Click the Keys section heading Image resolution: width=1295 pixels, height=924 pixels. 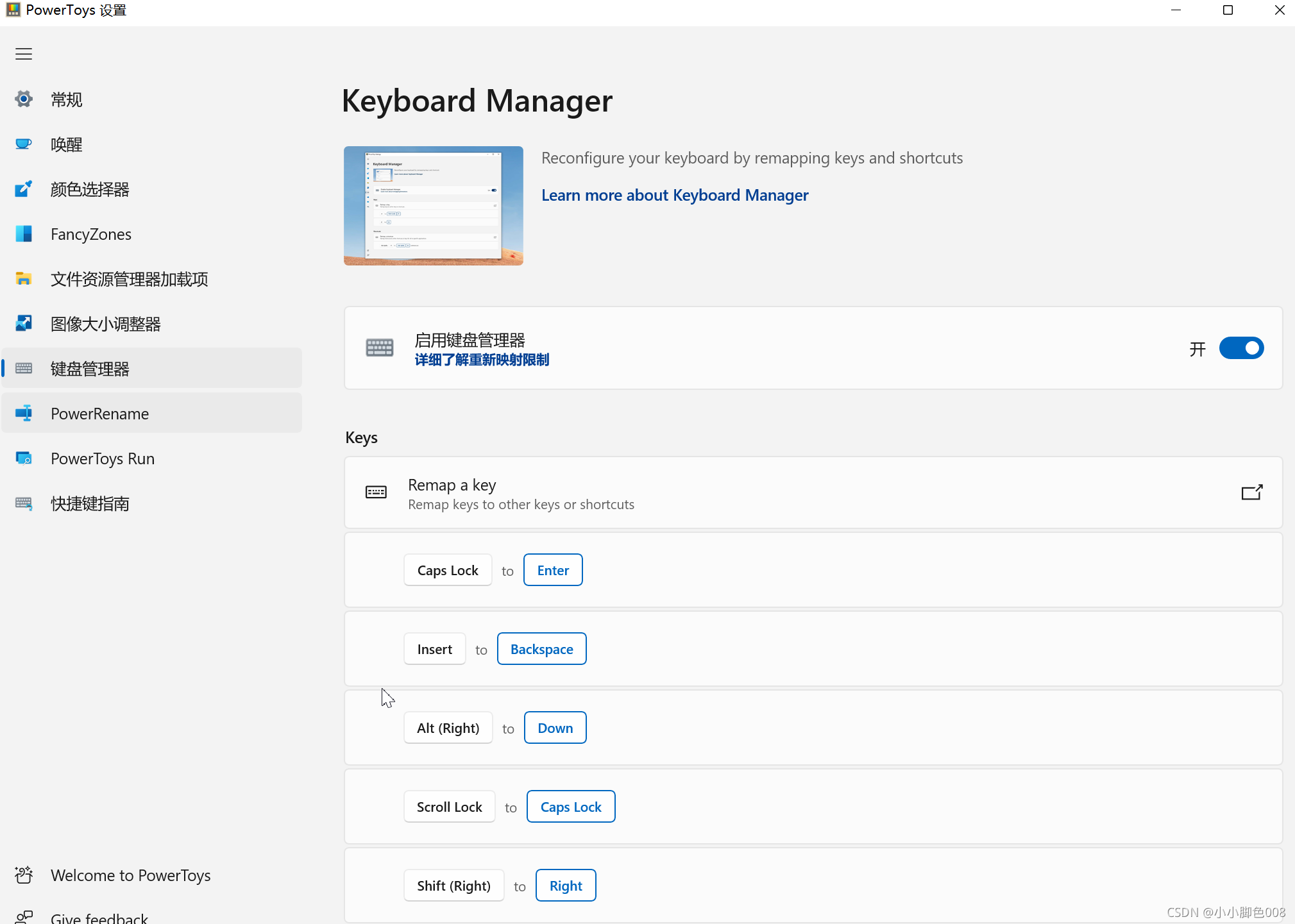coord(361,437)
